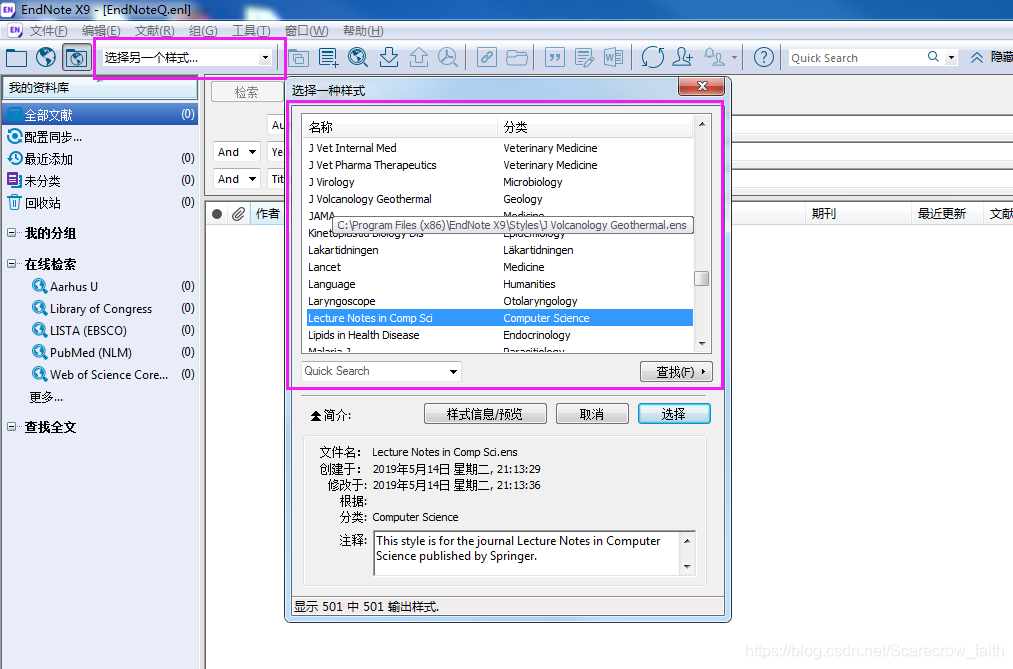Image resolution: width=1013 pixels, height=669 pixels.
Task: Click the New Reference icon
Action: [328, 57]
